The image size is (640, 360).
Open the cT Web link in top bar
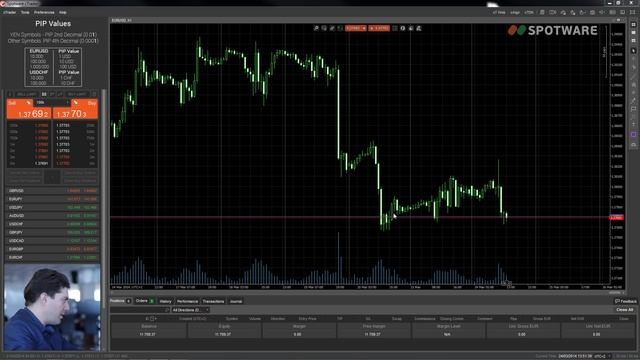pyautogui.click(x=499, y=12)
